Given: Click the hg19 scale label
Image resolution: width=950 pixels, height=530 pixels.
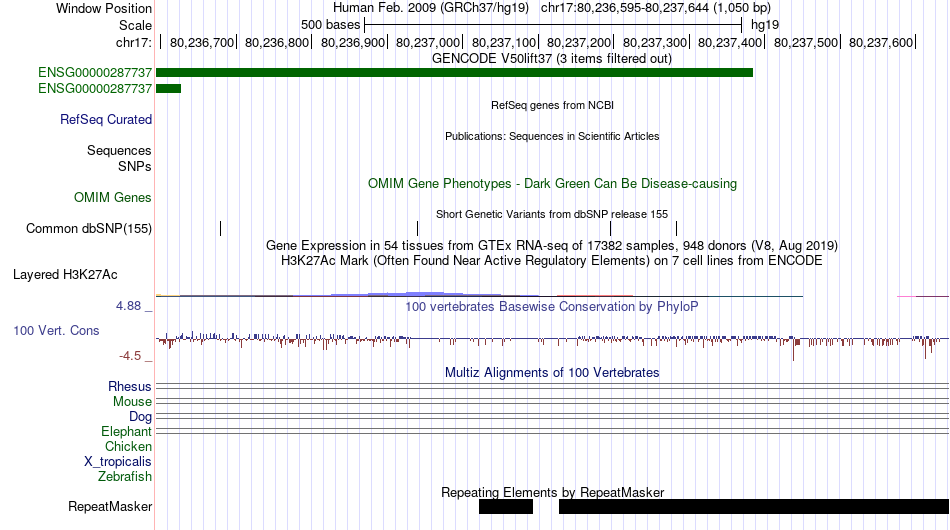Looking at the screenshot, I should 765,25.
